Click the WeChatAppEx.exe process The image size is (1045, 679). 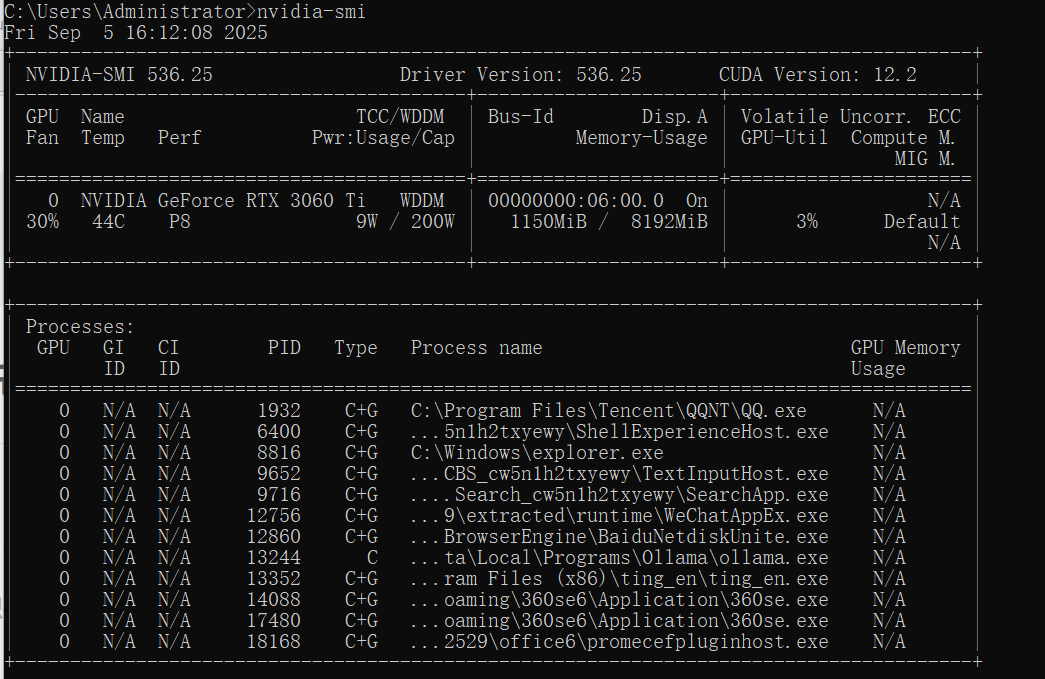pos(620,516)
